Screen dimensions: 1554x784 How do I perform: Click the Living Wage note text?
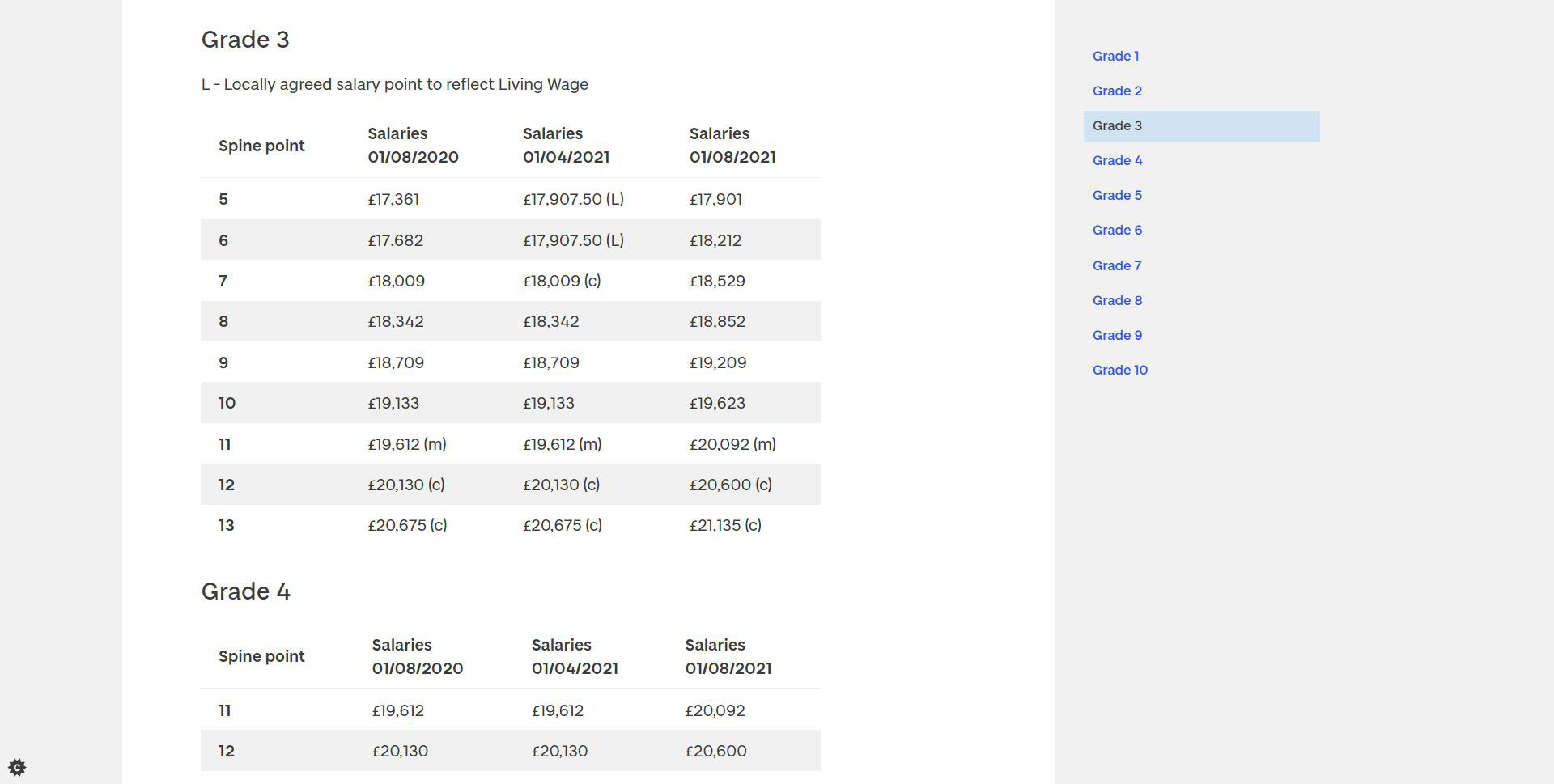pyautogui.click(x=394, y=85)
